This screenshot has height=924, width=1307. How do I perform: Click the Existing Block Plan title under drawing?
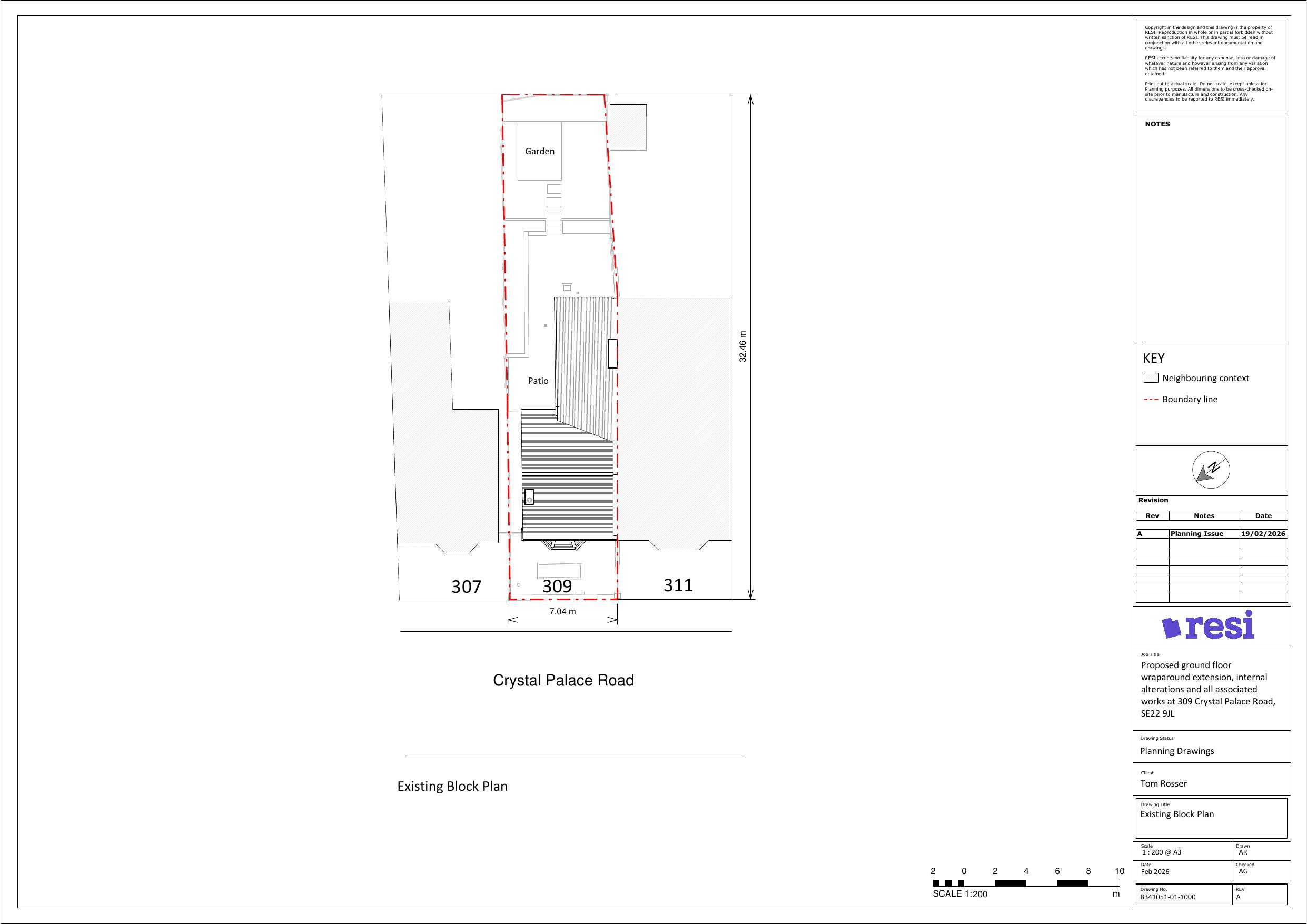(x=452, y=786)
